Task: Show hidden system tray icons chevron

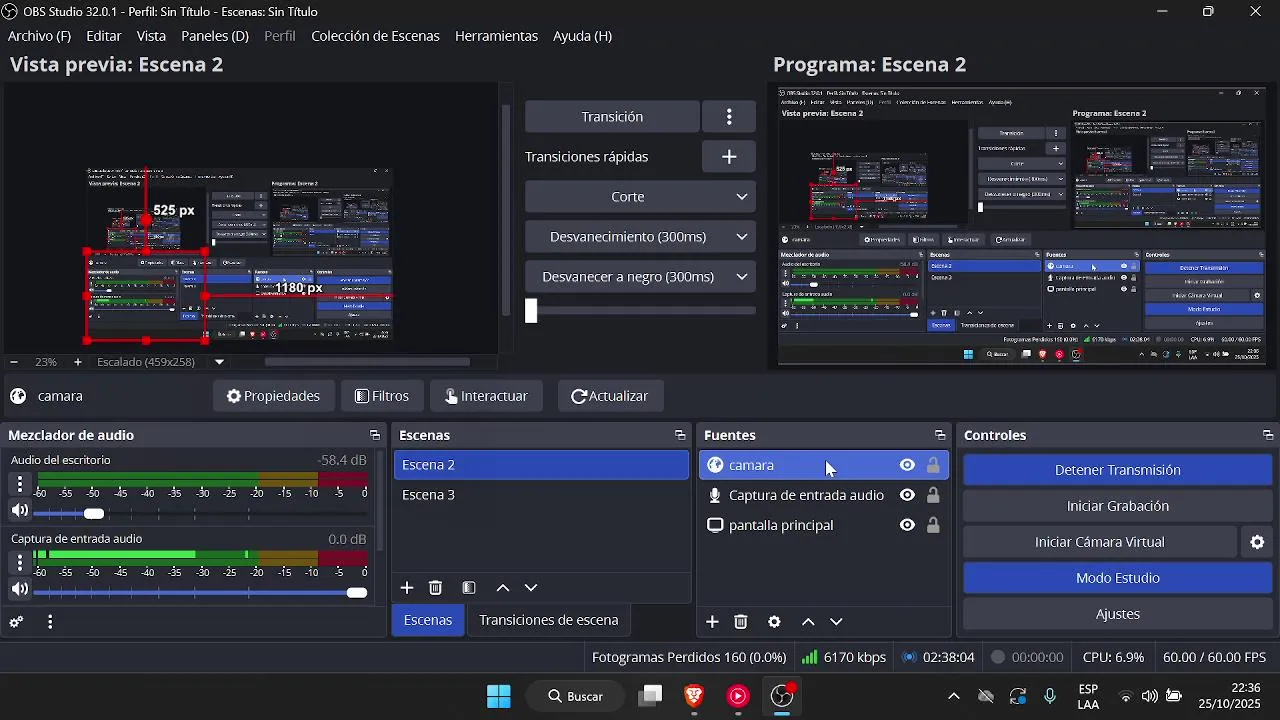Action: click(x=953, y=696)
